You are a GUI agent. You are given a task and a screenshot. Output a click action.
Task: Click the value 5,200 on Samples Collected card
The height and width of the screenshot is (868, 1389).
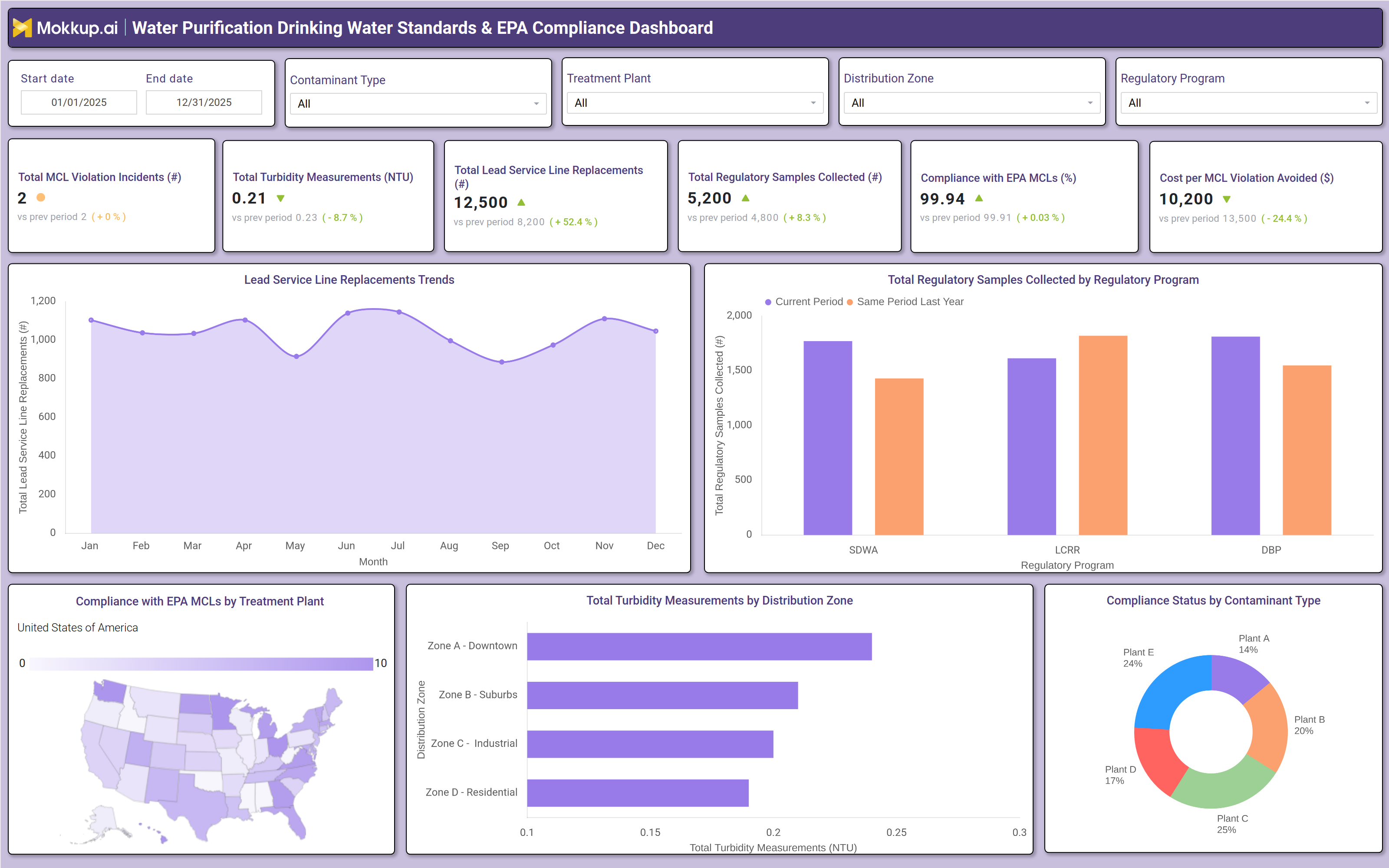point(709,199)
